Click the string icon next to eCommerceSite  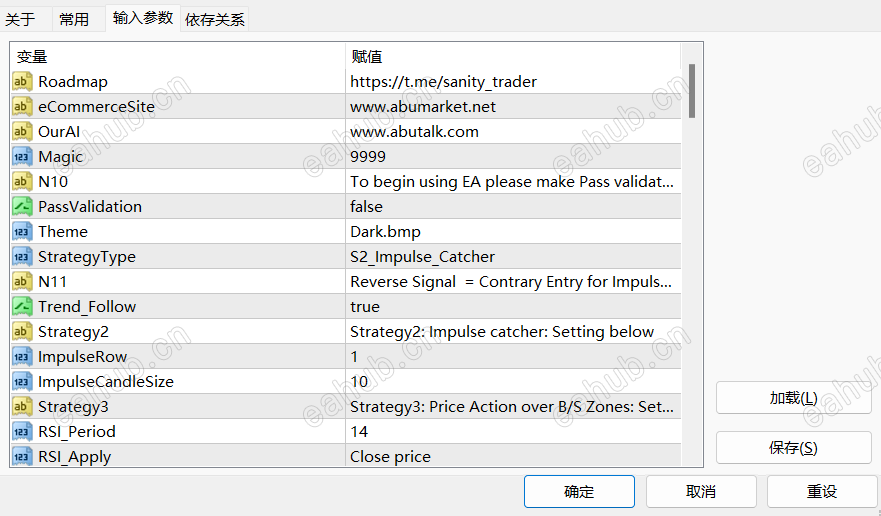(x=22, y=106)
